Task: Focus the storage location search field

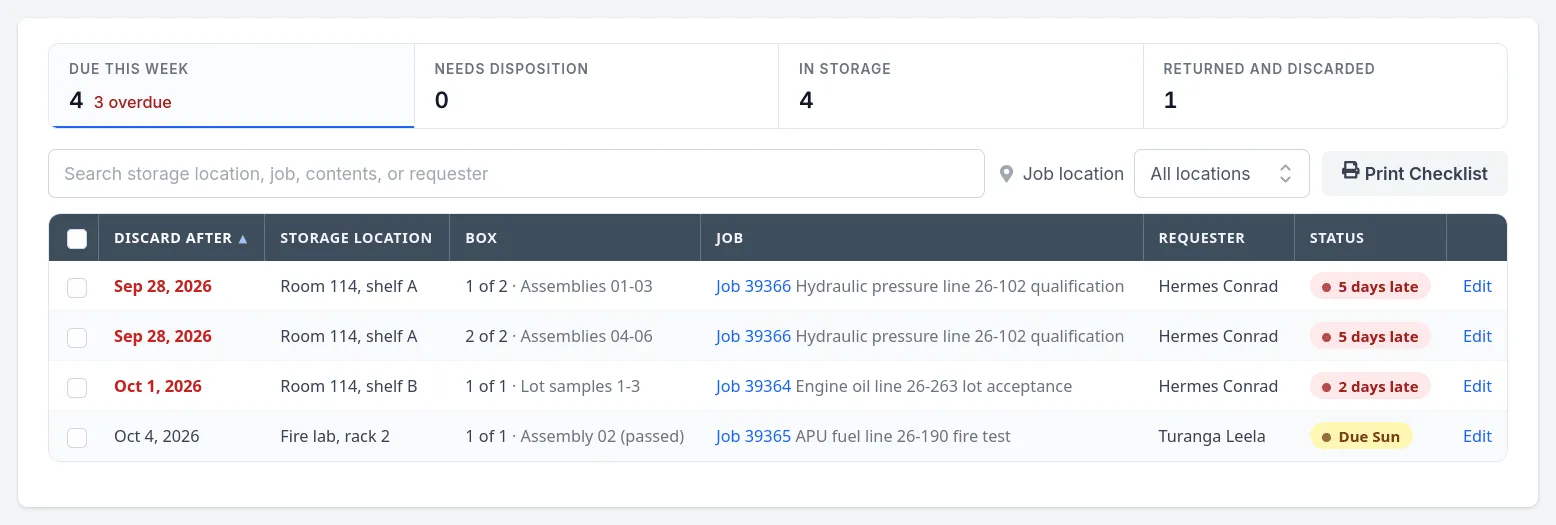Action: pyautogui.click(x=516, y=174)
